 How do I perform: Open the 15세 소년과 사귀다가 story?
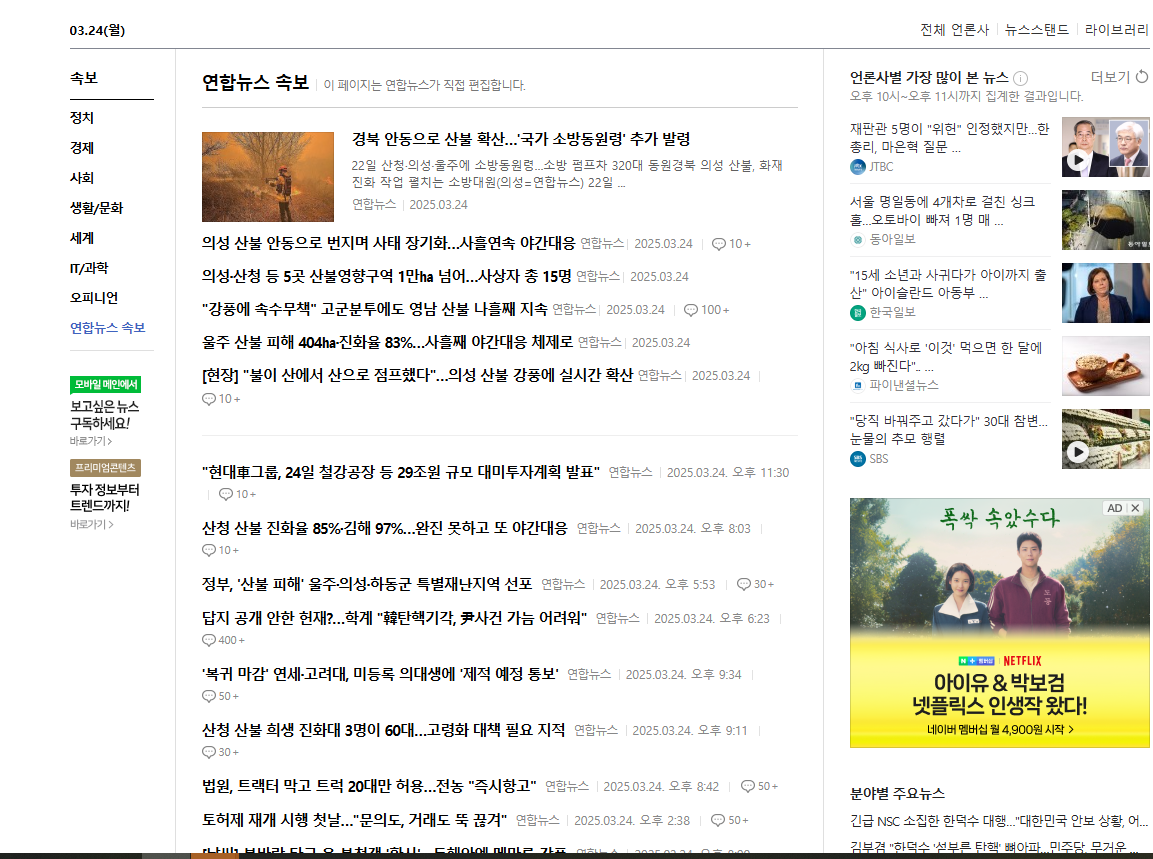click(948, 283)
